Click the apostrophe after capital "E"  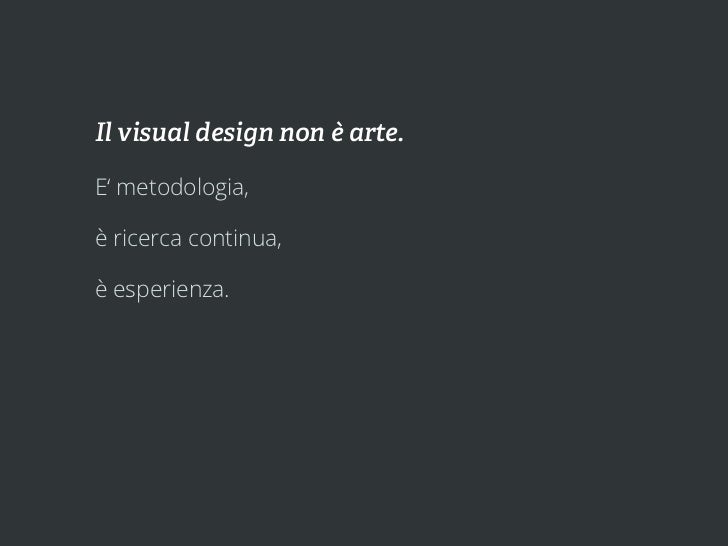pyautogui.click(x=109, y=180)
